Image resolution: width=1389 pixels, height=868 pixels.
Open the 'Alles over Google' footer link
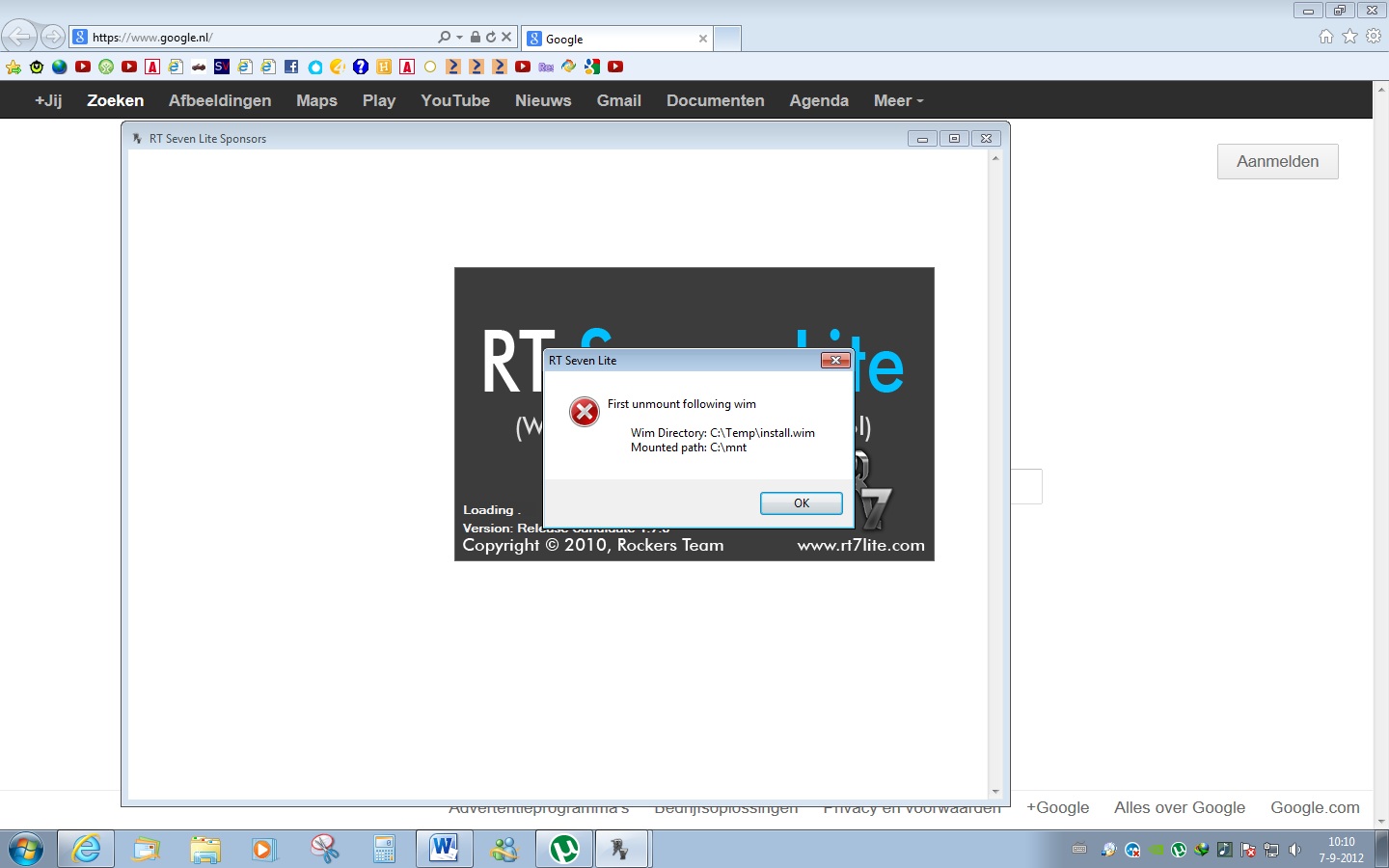coord(1180,807)
